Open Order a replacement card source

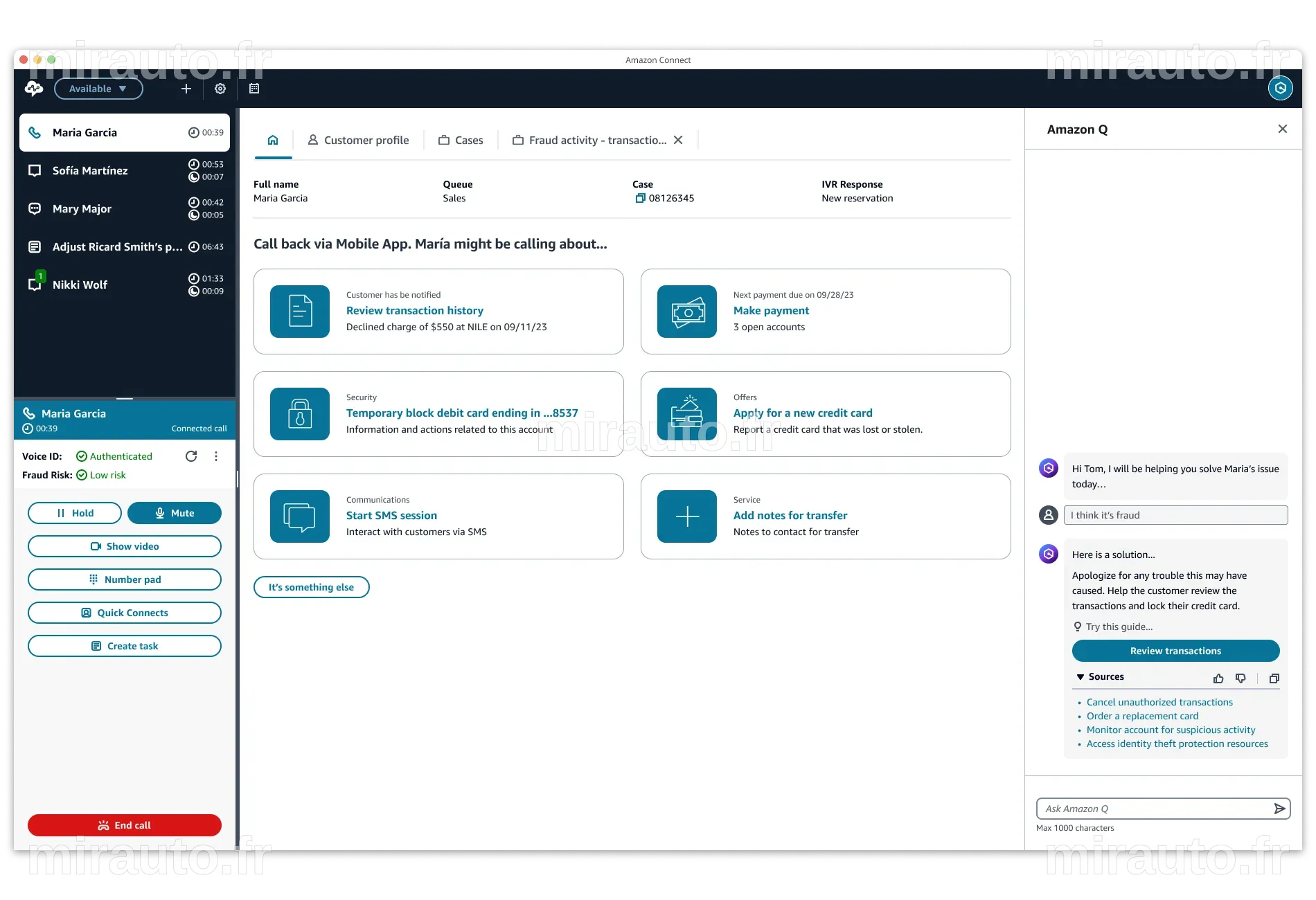[1142, 716]
